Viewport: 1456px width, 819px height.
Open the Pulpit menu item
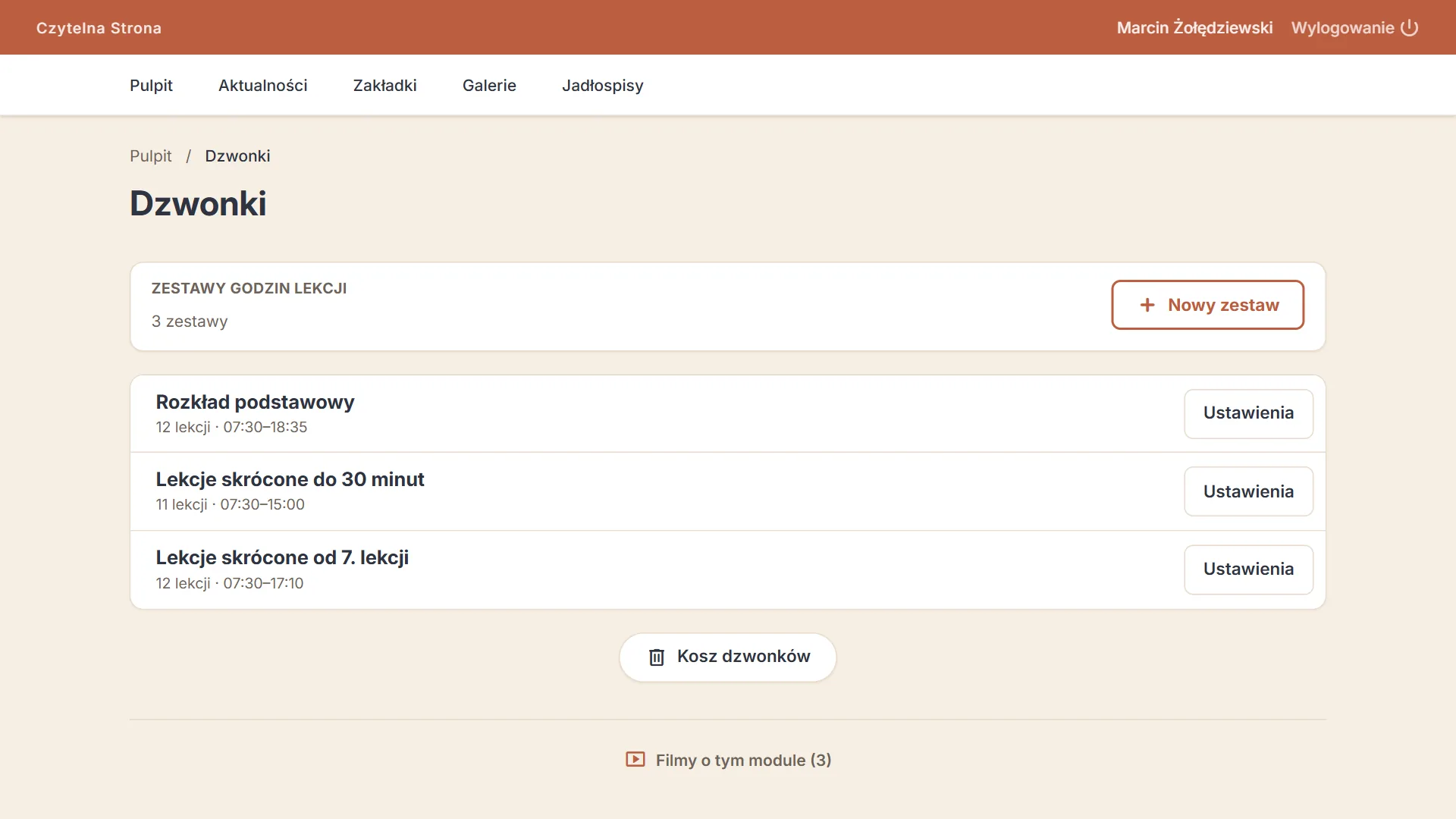point(151,86)
